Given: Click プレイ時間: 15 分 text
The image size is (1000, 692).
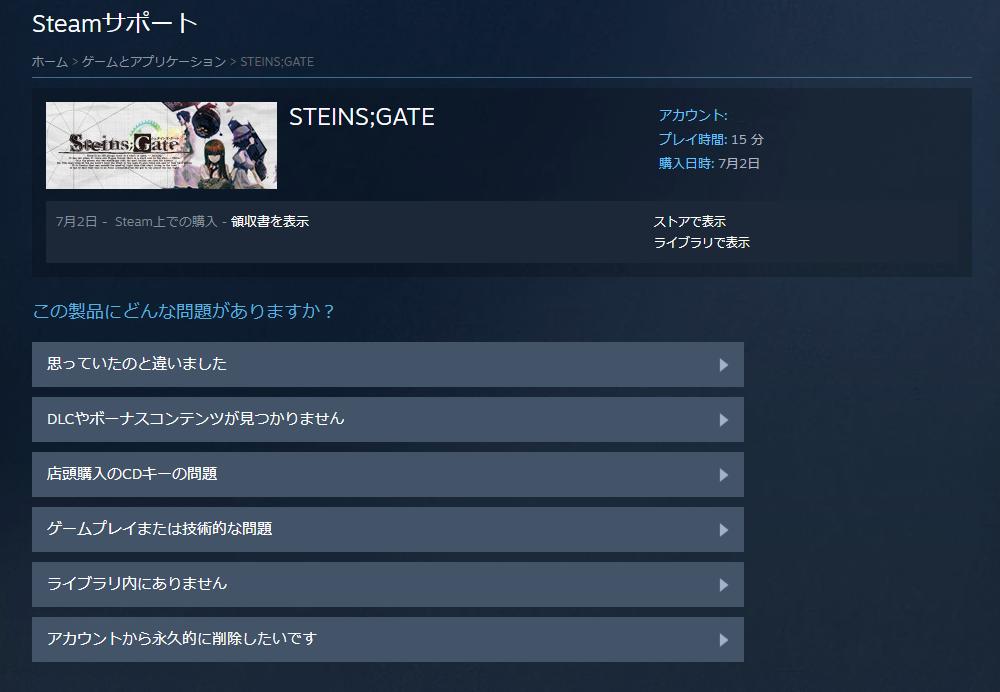Looking at the screenshot, I should click(x=711, y=139).
